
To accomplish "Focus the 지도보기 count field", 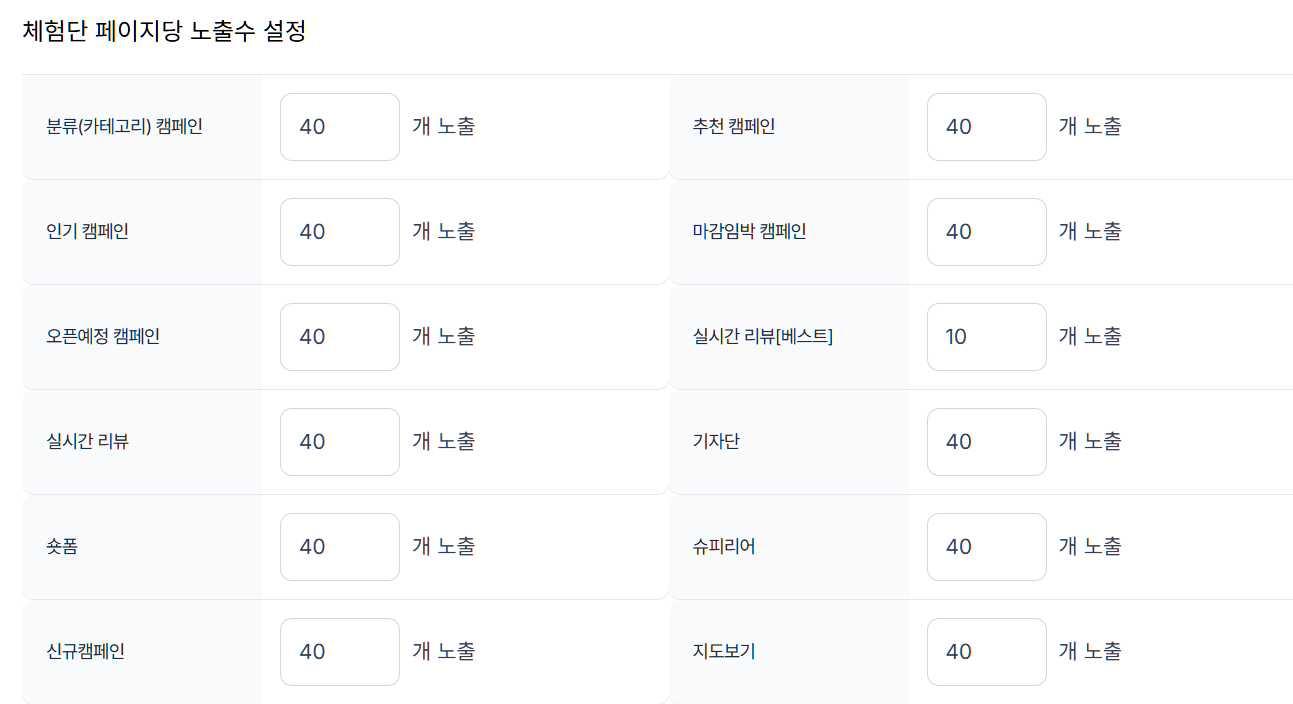I will (986, 652).
